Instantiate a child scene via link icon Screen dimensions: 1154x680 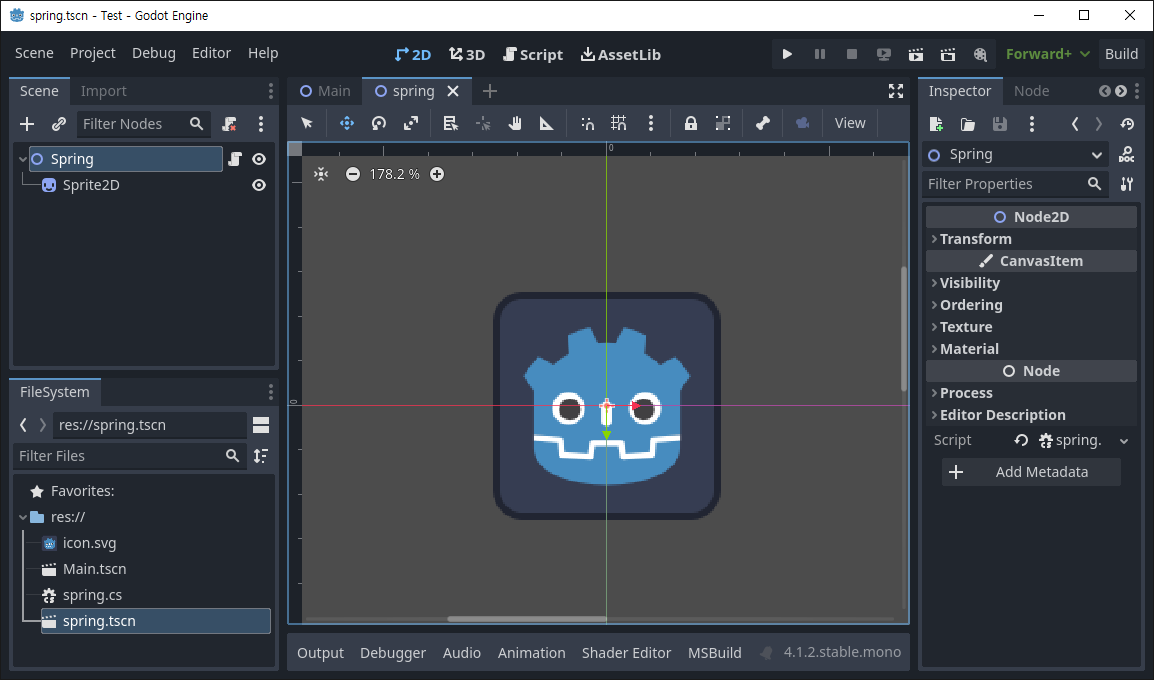tap(59, 124)
